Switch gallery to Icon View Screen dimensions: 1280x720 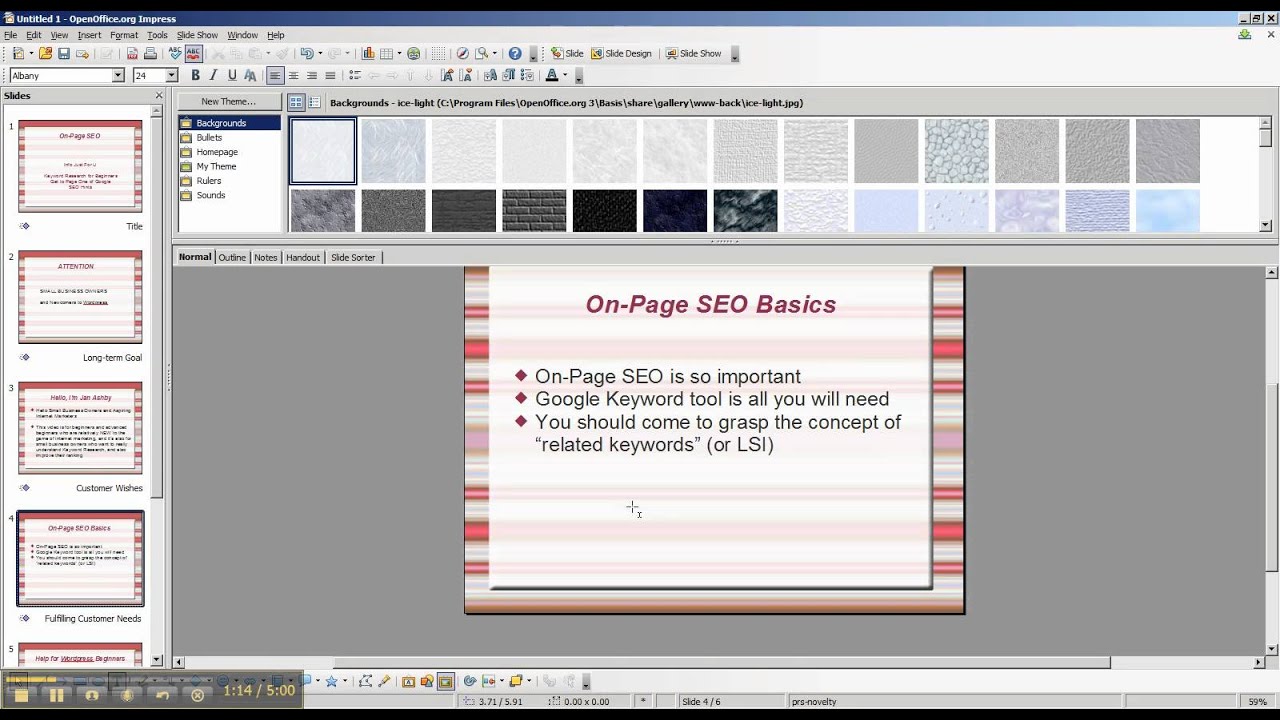pos(296,102)
